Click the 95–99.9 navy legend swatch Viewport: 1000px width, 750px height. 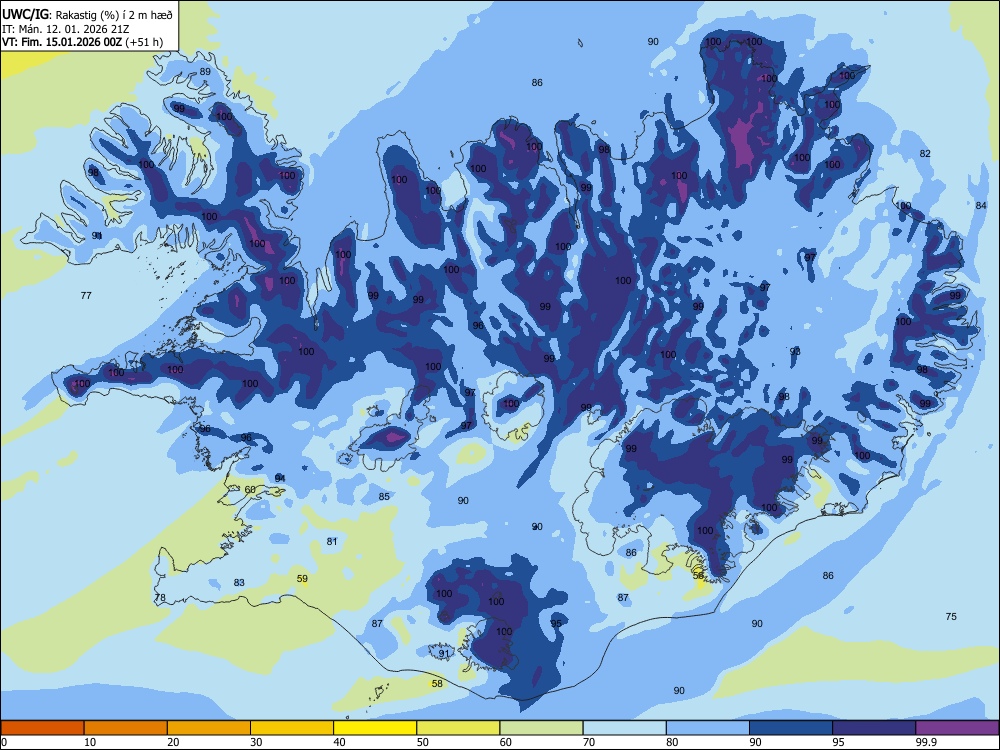pyautogui.click(x=874, y=728)
